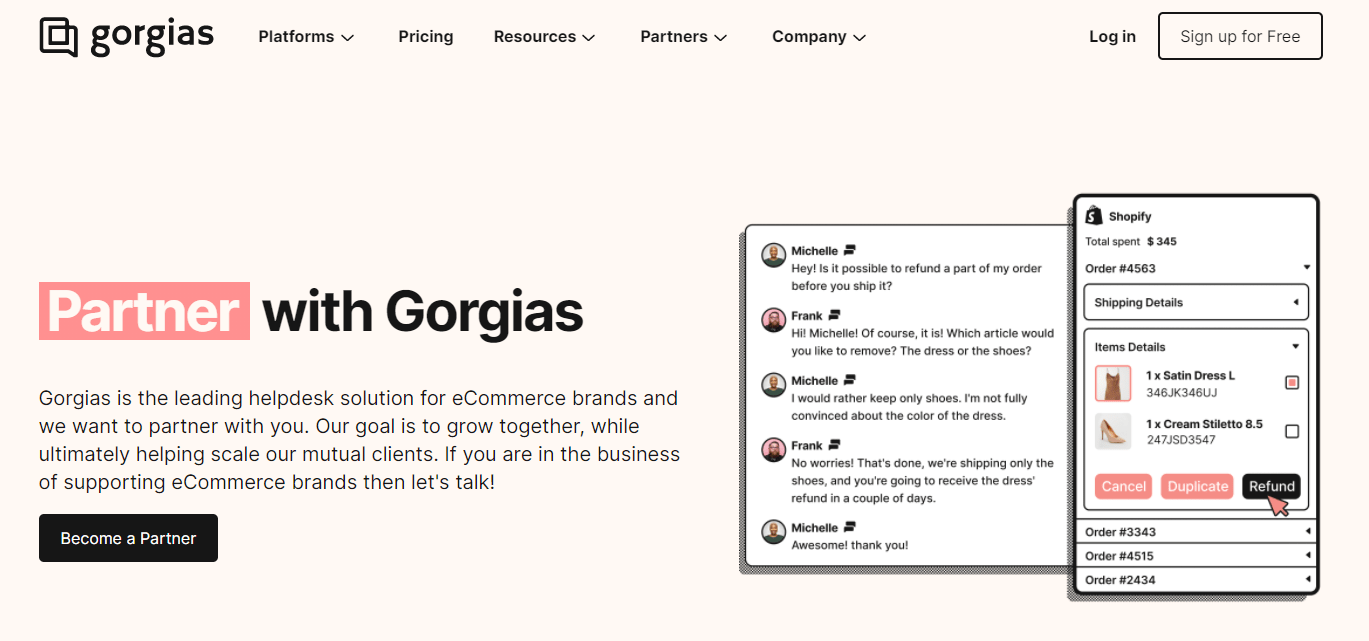This screenshot has height=641, width=1369.
Task: Click chat bubble icon next to first Michelle
Action: pos(849,250)
